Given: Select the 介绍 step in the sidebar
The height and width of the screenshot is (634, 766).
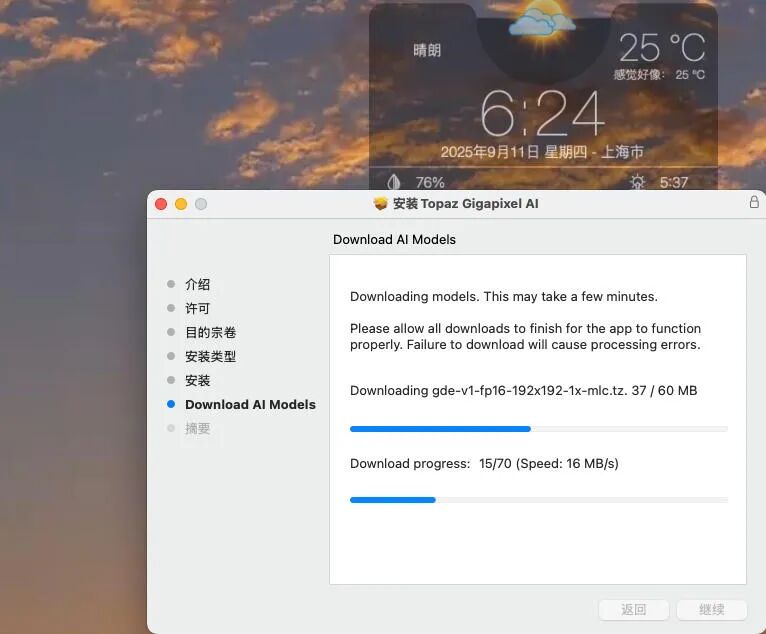Looking at the screenshot, I should coord(197,284).
